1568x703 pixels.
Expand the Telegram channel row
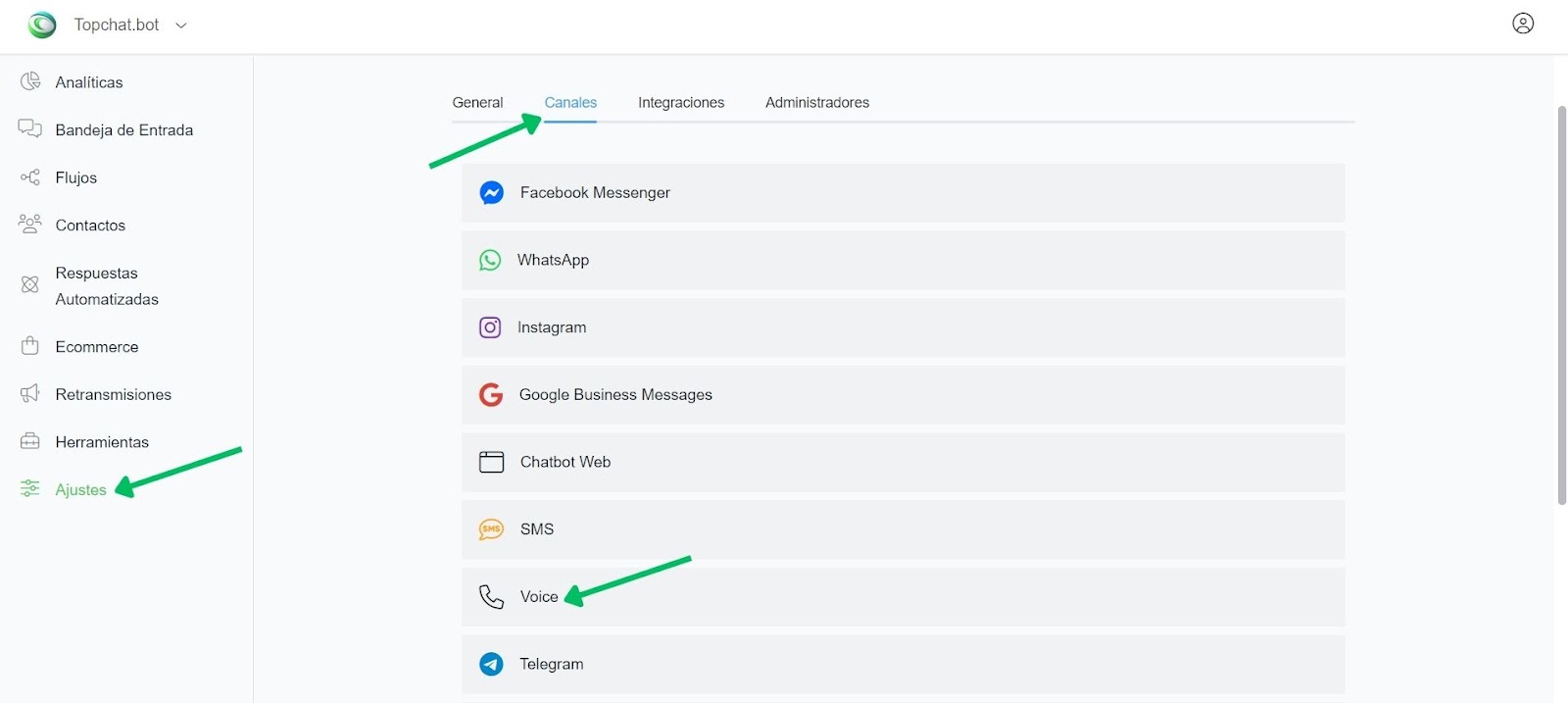(x=903, y=664)
